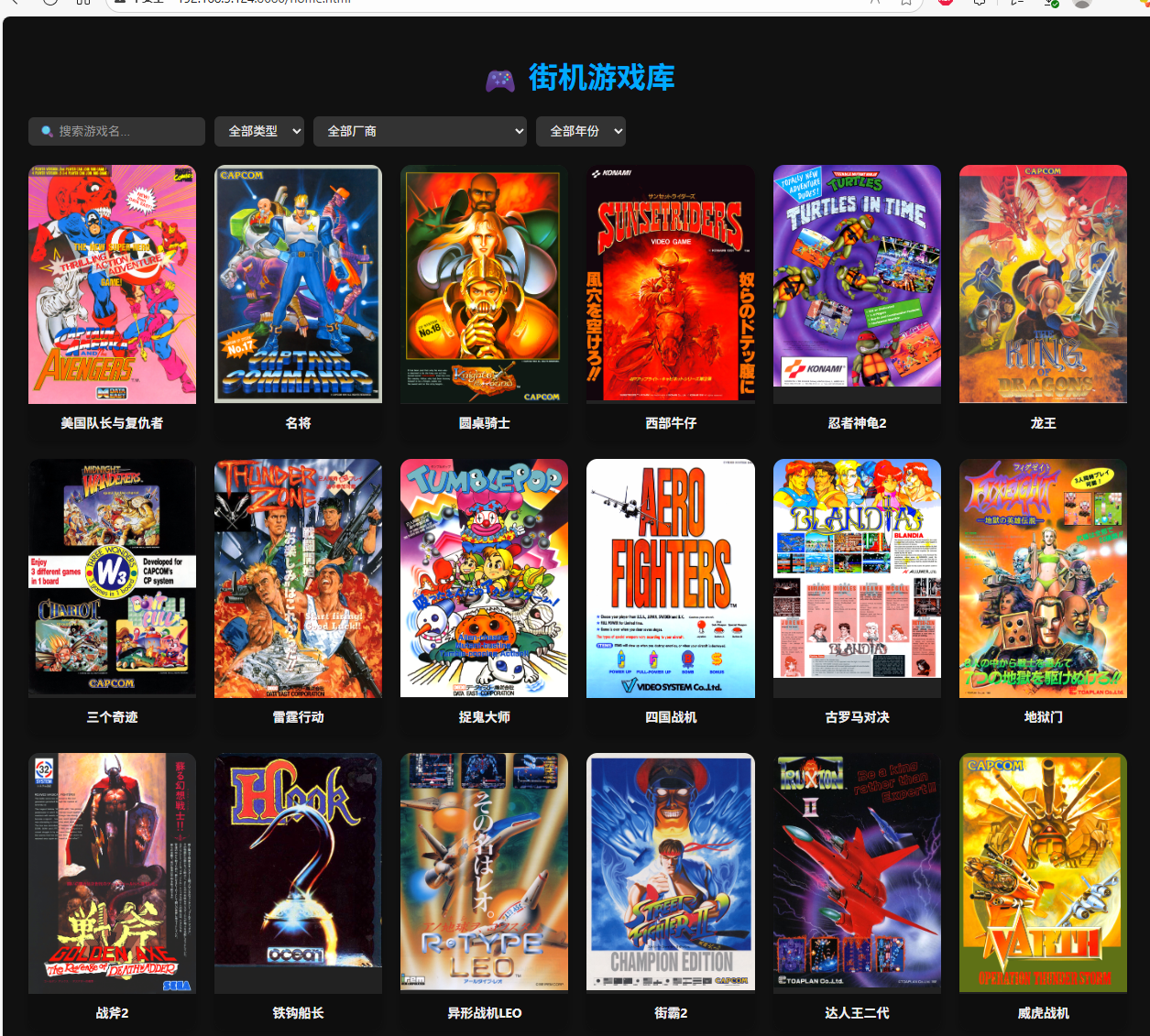Focus the 搜索游戏名 search field
Viewport: 1150px width, 1036px height.
116,131
